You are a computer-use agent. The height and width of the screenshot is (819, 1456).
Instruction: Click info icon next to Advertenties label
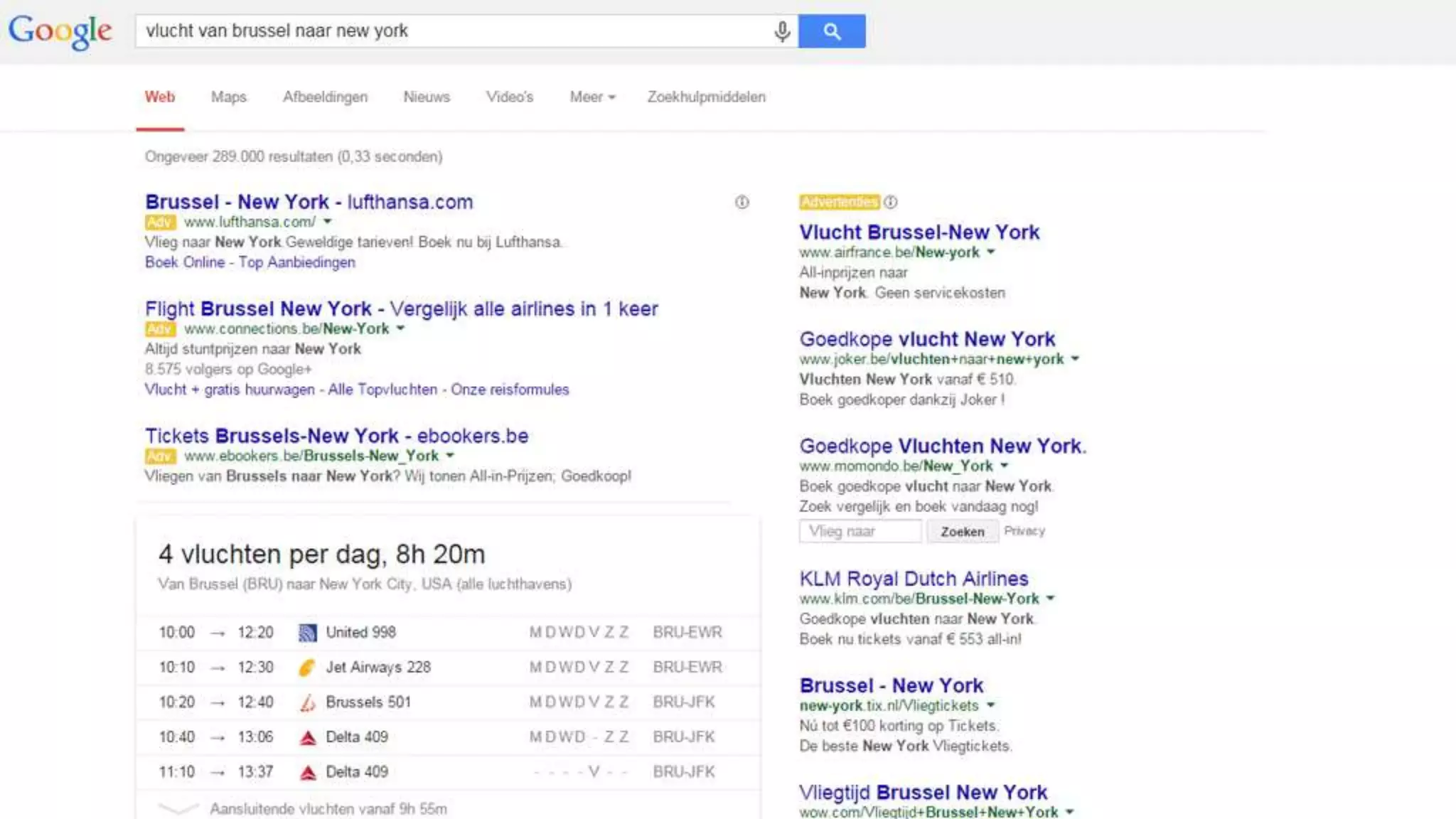[x=891, y=202]
